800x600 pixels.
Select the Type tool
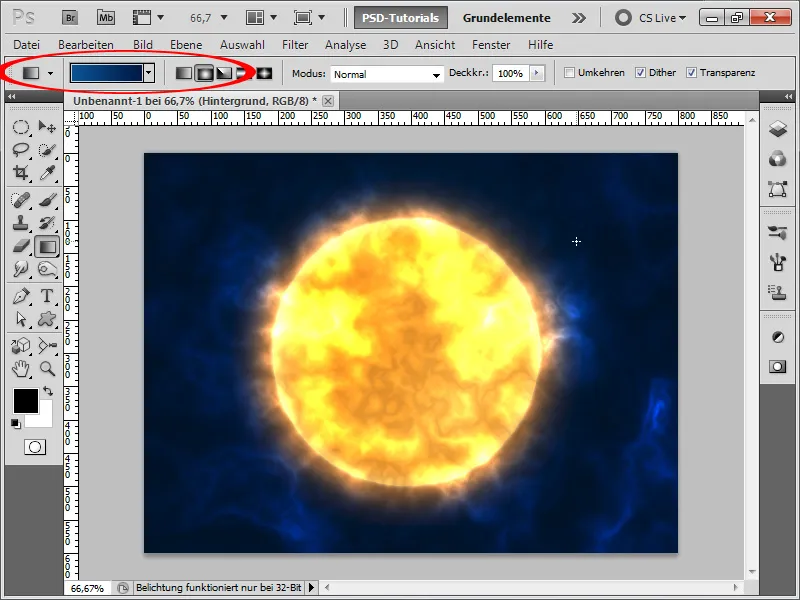(x=47, y=296)
